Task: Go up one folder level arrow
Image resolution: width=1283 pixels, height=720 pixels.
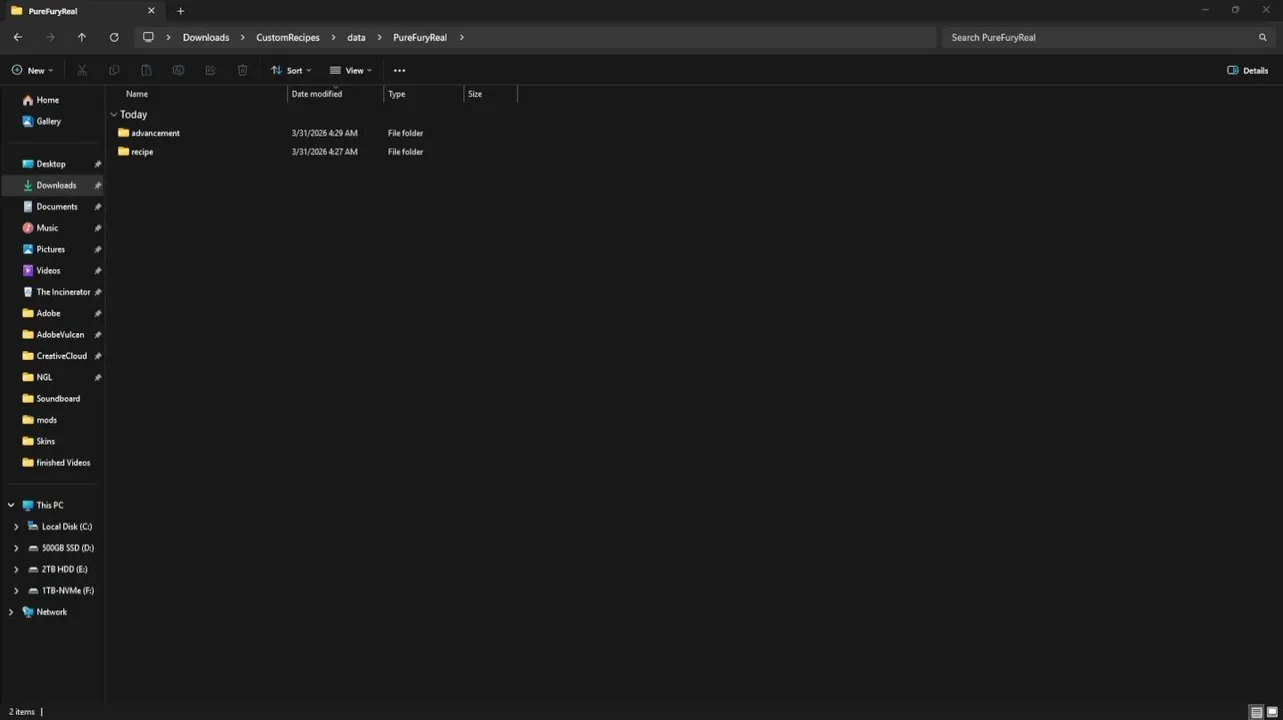Action: [82, 37]
